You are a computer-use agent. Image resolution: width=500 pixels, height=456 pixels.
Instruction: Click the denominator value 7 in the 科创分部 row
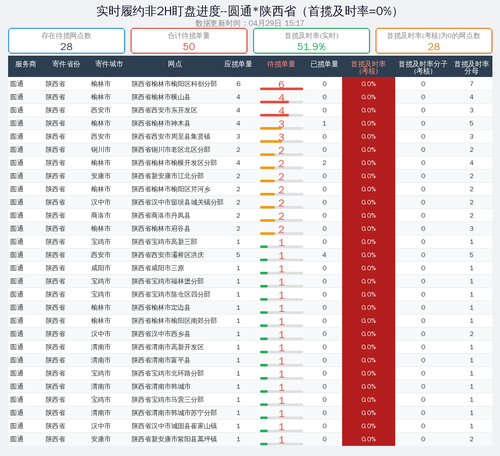pos(471,84)
